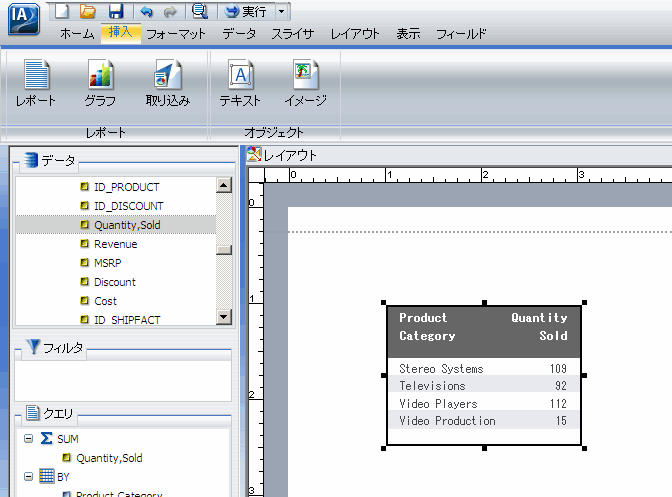The height and width of the screenshot is (497, 672).
Task: Save with the floppy disk icon
Action: pyautogui.click(x=116, y=11)
